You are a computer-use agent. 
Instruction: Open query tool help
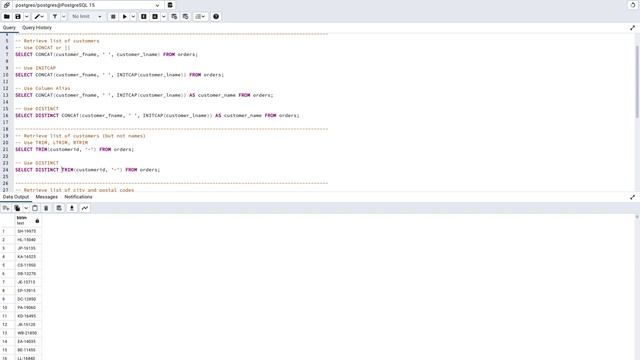(x=216, y=17)
